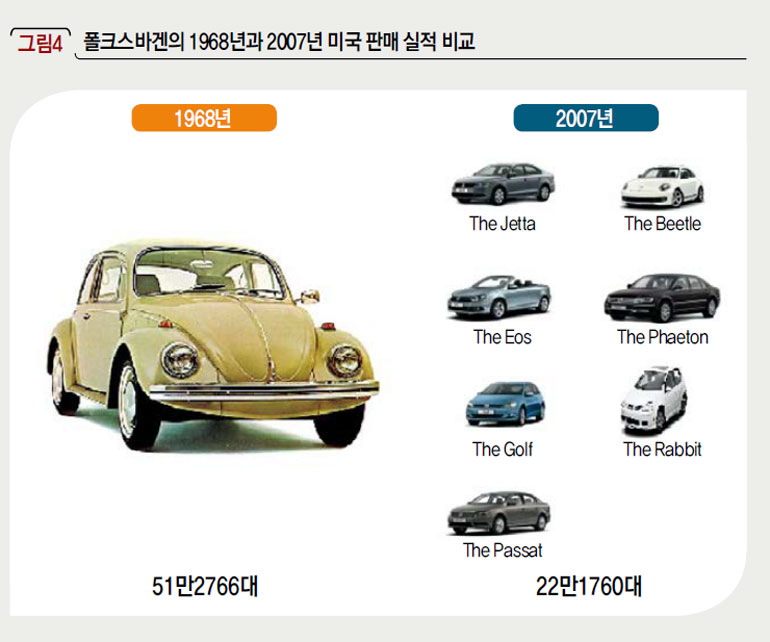The image size is (770, 642).
Task: Click the blue 2007년 label
Action: 586,118
